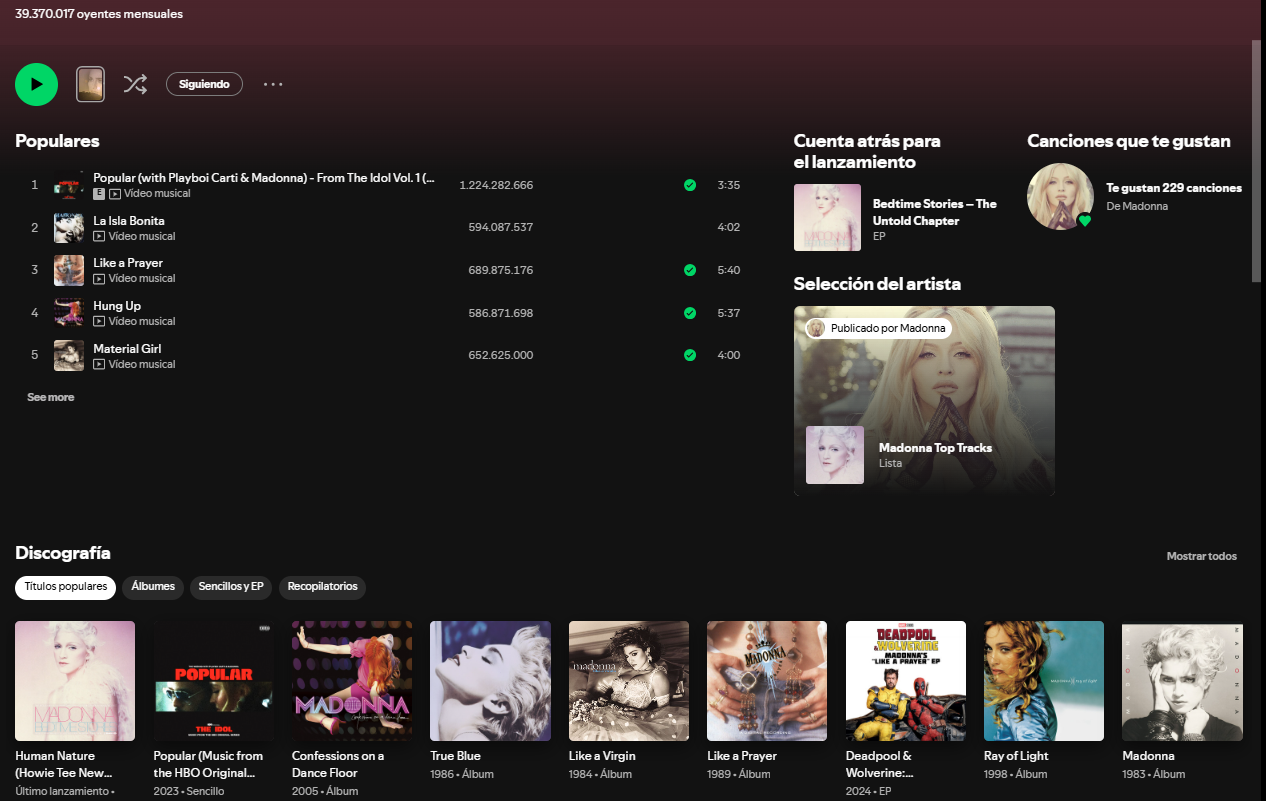Click green check on Popular track

coord(689,185)
